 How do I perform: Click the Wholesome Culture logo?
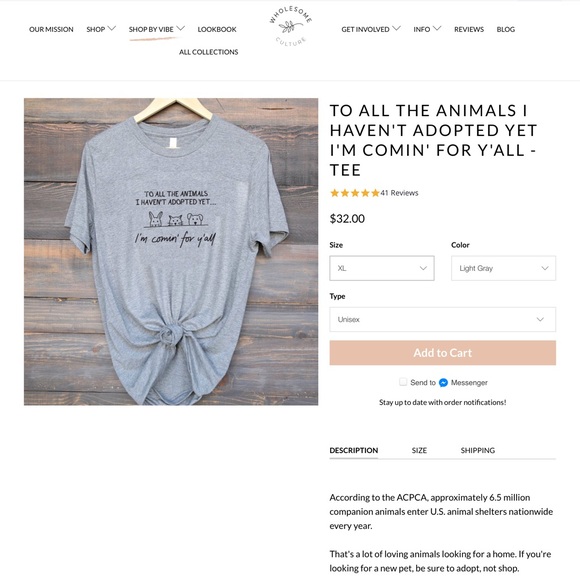(290, 26)
